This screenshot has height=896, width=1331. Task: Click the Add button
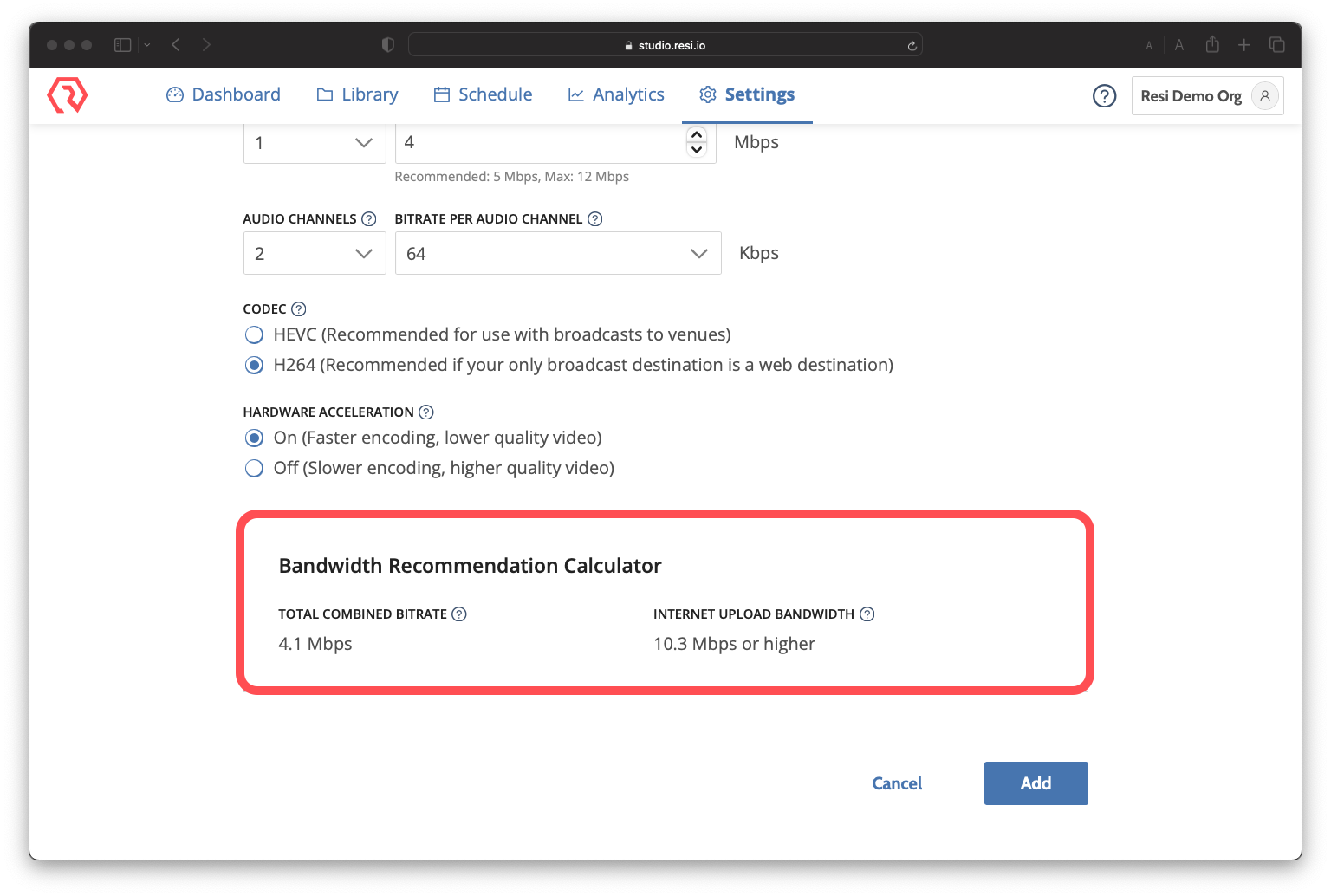pos(1036,783)
